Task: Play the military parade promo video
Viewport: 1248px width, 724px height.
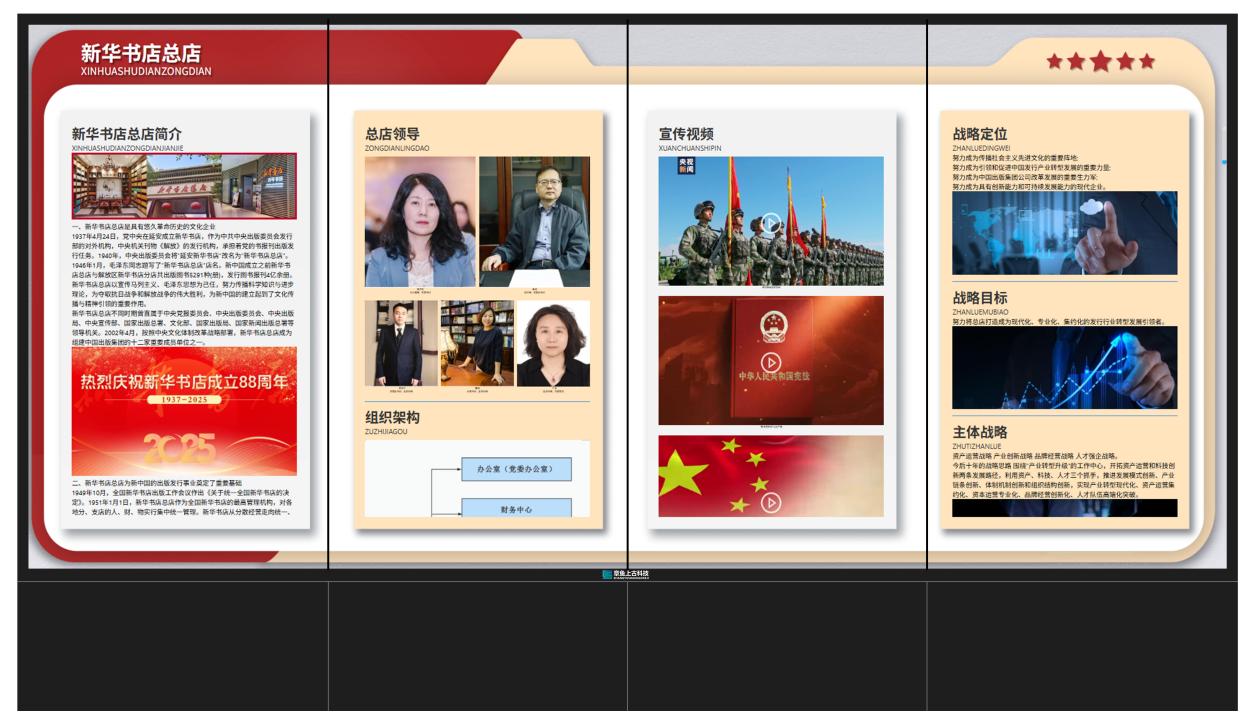Action: click(x=771, y=222)
